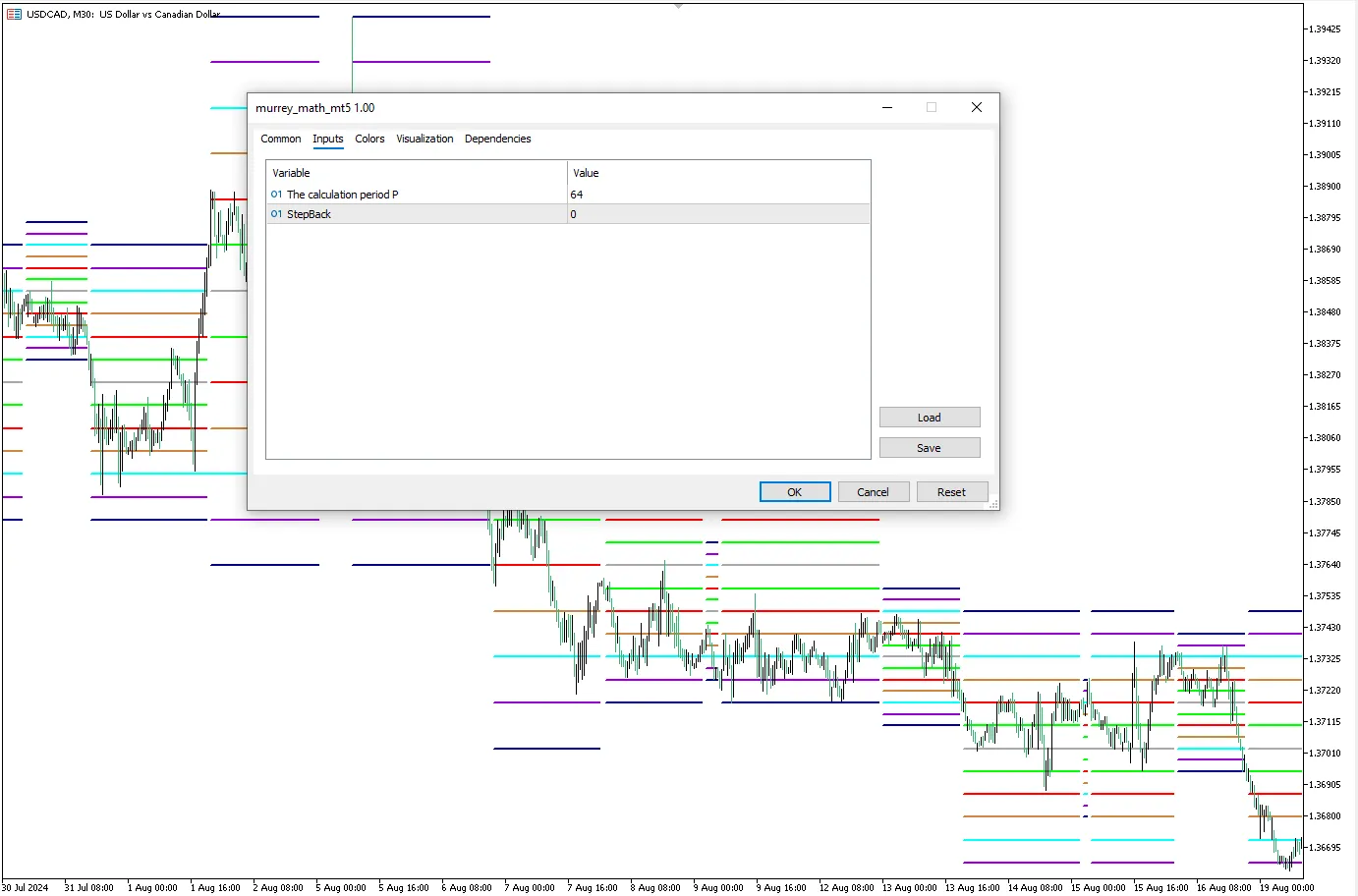Open the Colors tab
Image resolution: width=1358 pixels, height=896 pixels.
click(369, 139)
